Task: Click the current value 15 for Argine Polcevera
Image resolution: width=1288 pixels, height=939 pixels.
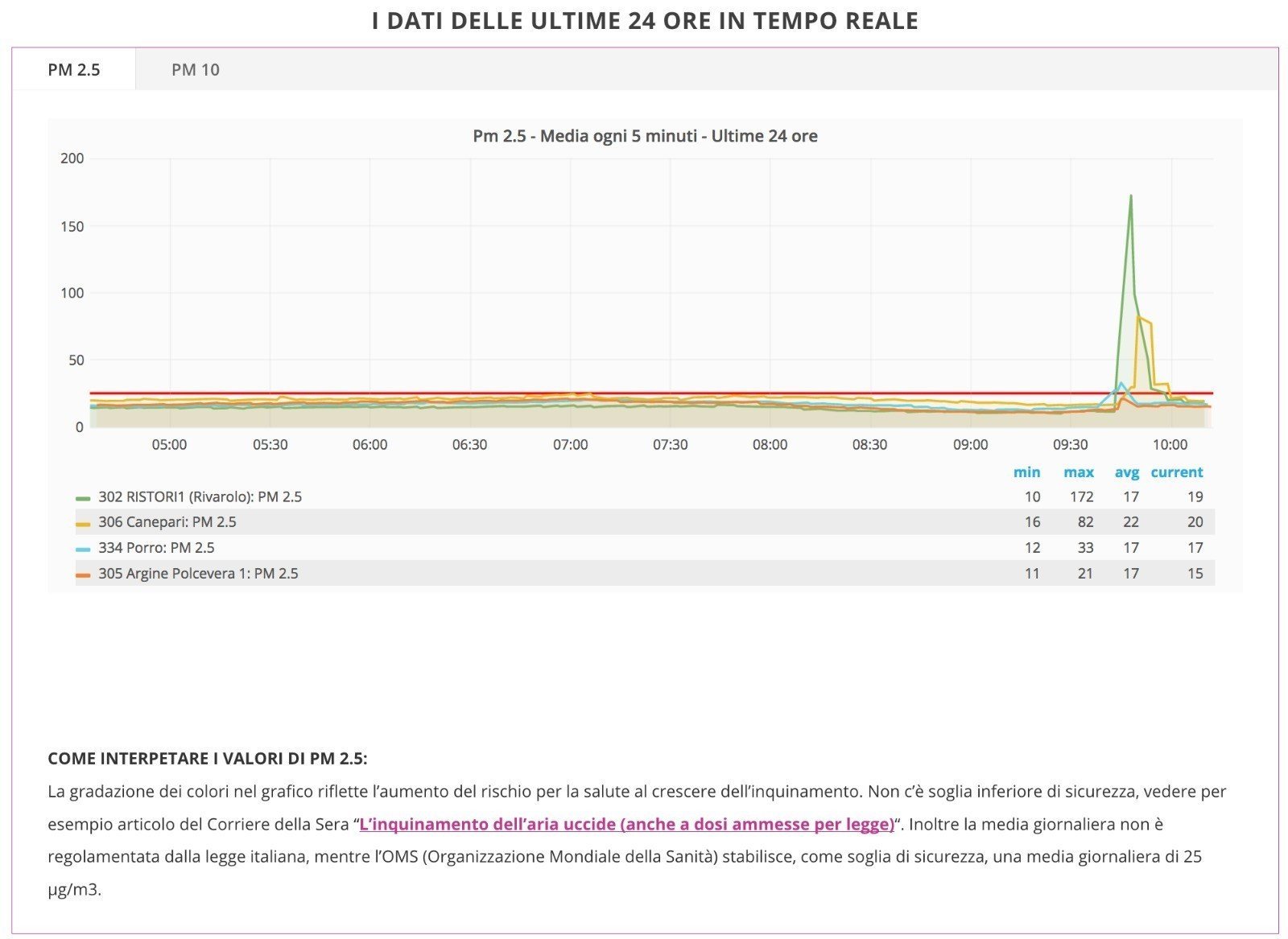Action: (x=1195, y=574)
